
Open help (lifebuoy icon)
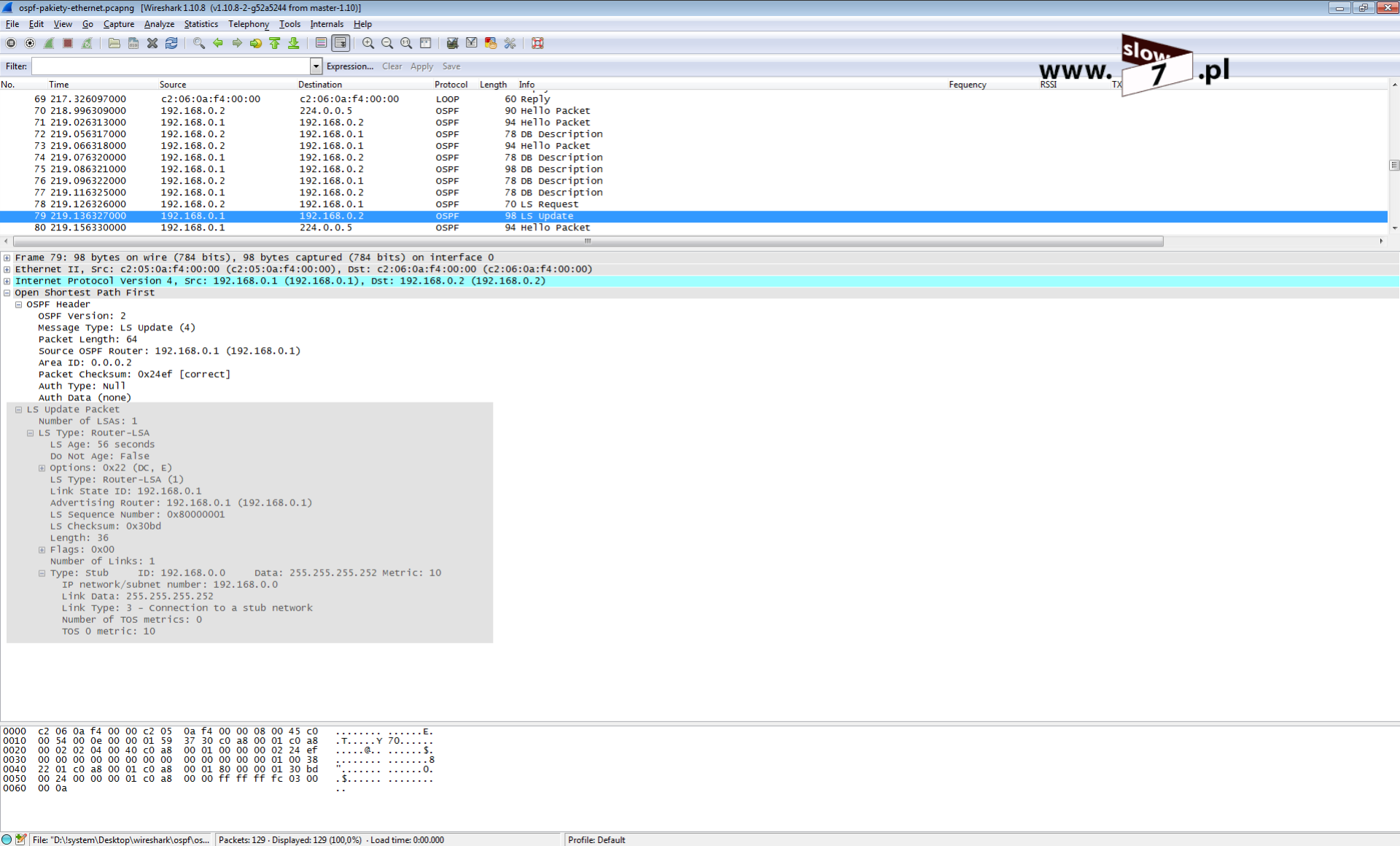pyautogui.click(x=537, y=44)
